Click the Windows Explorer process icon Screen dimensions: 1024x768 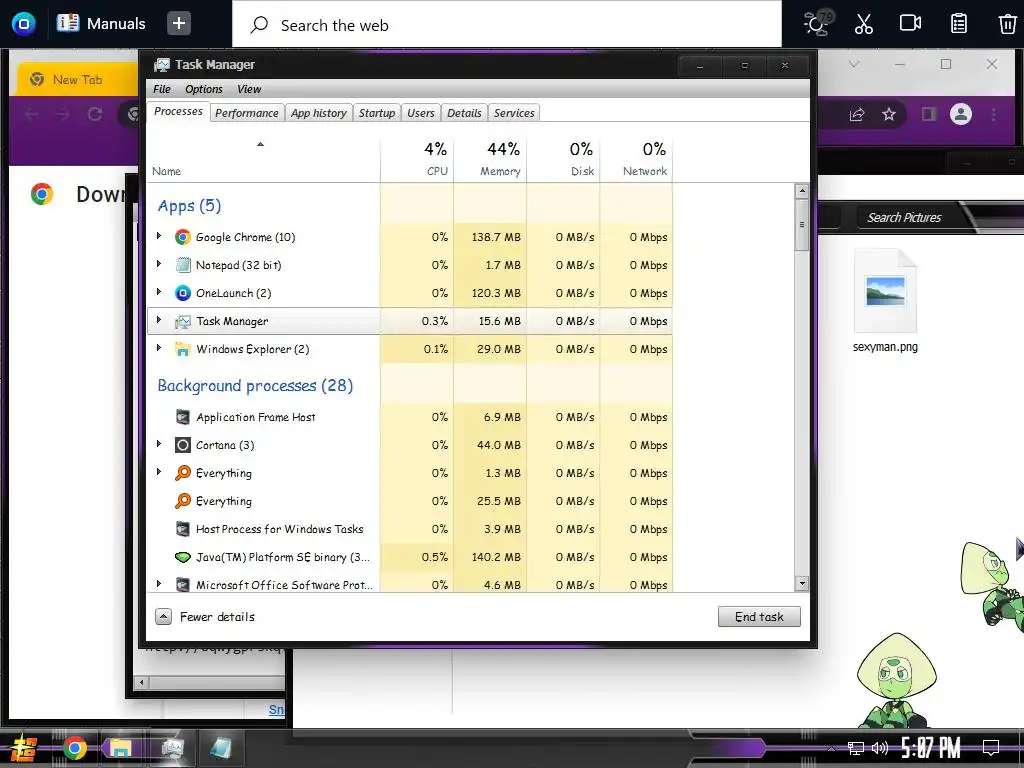183,349
